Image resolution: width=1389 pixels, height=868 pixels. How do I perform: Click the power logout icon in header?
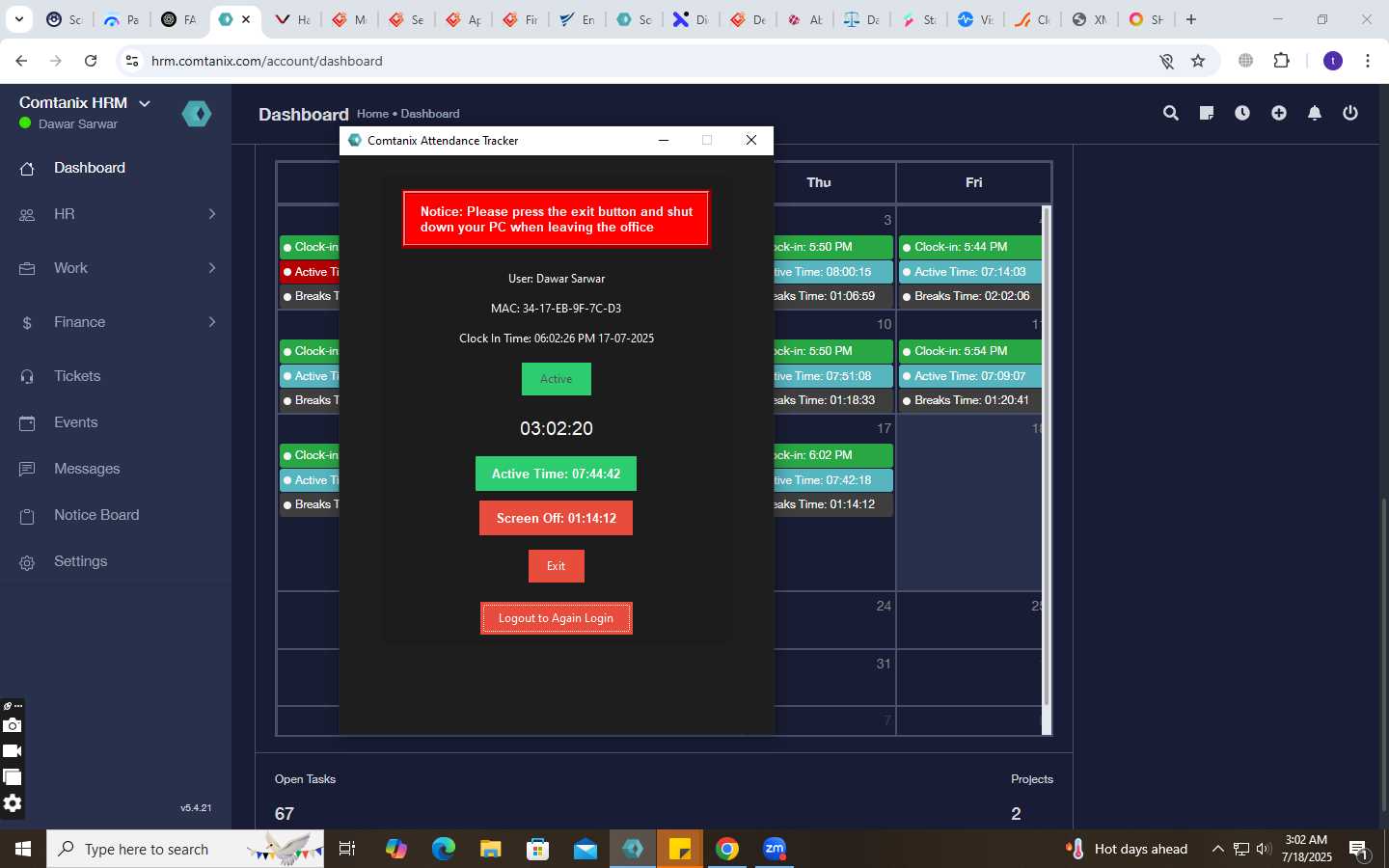1350,113
